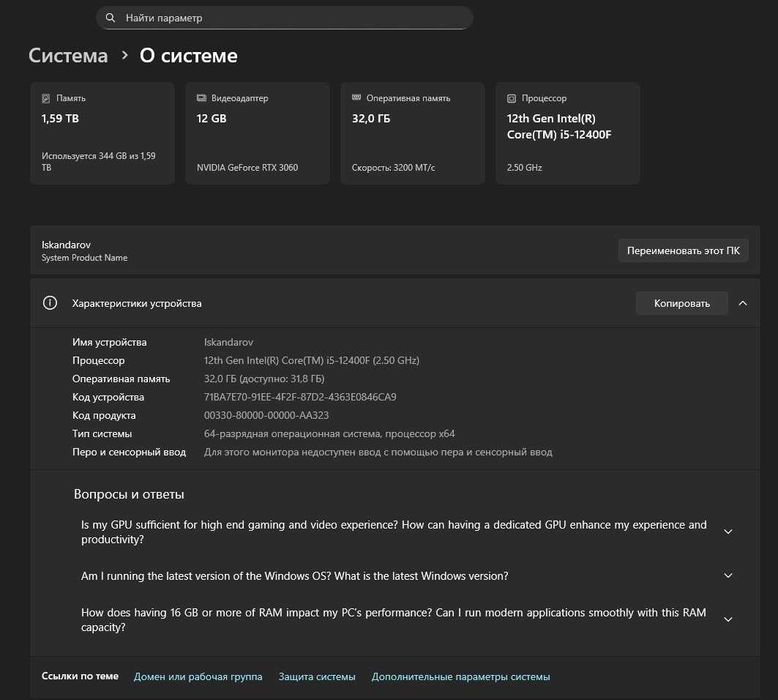Image resolution: width=778 pixels, height=700 pixels.
Task: Click the storage icon on "Память" card
Action: [x=46, y=98]
